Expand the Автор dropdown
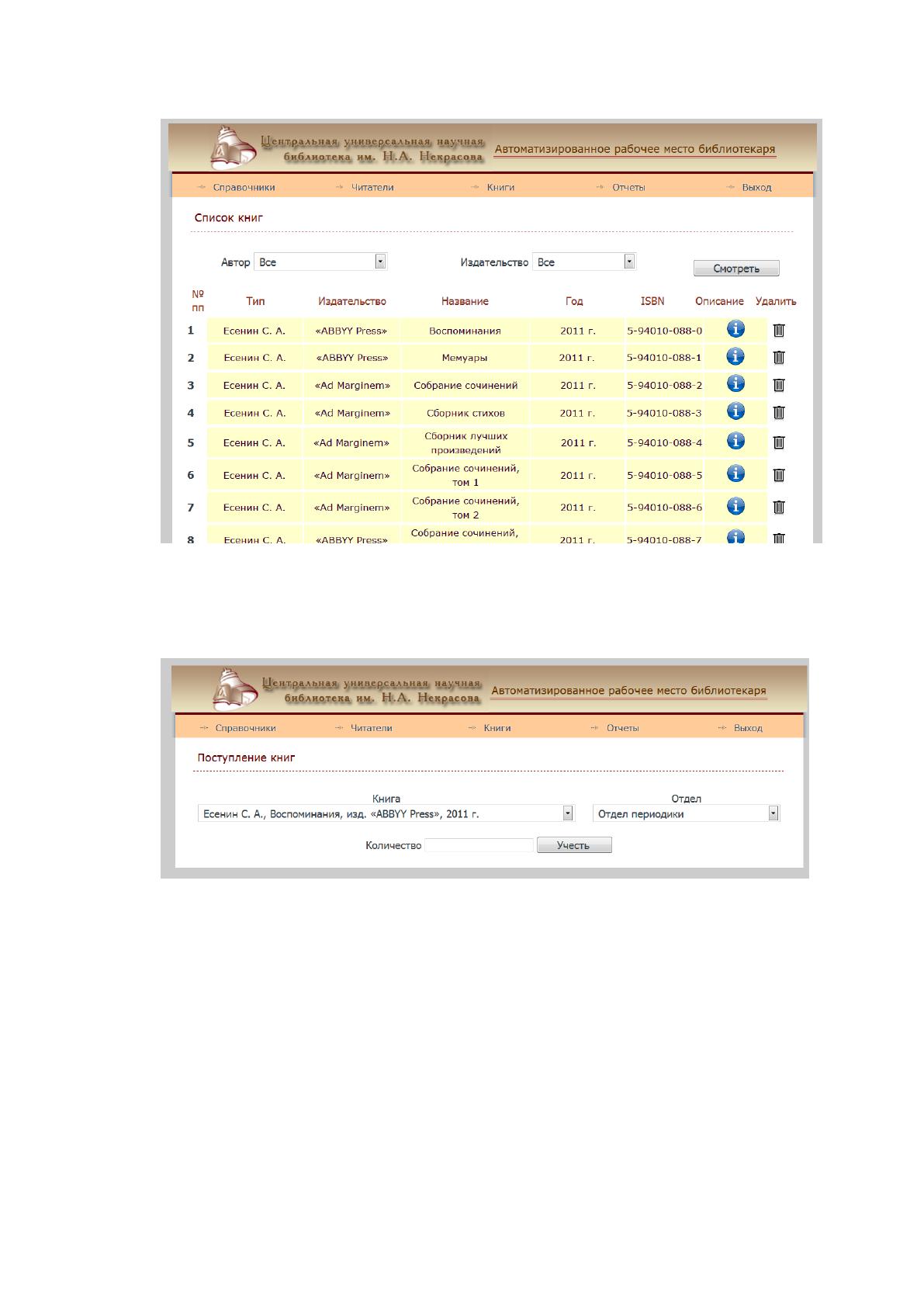Viewport: 924px width, 1307px height. click(x=380, y=262)
